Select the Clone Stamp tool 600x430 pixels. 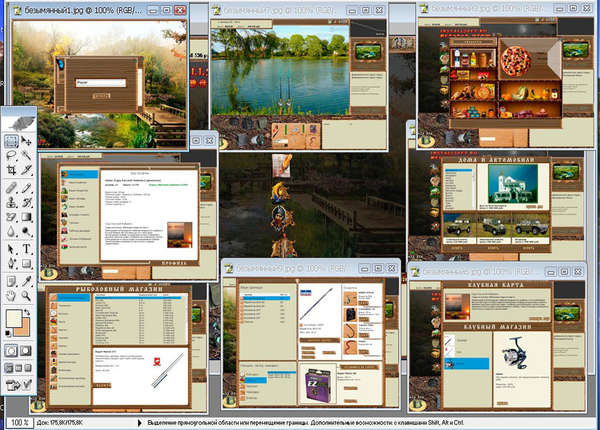tap(11, 203)
